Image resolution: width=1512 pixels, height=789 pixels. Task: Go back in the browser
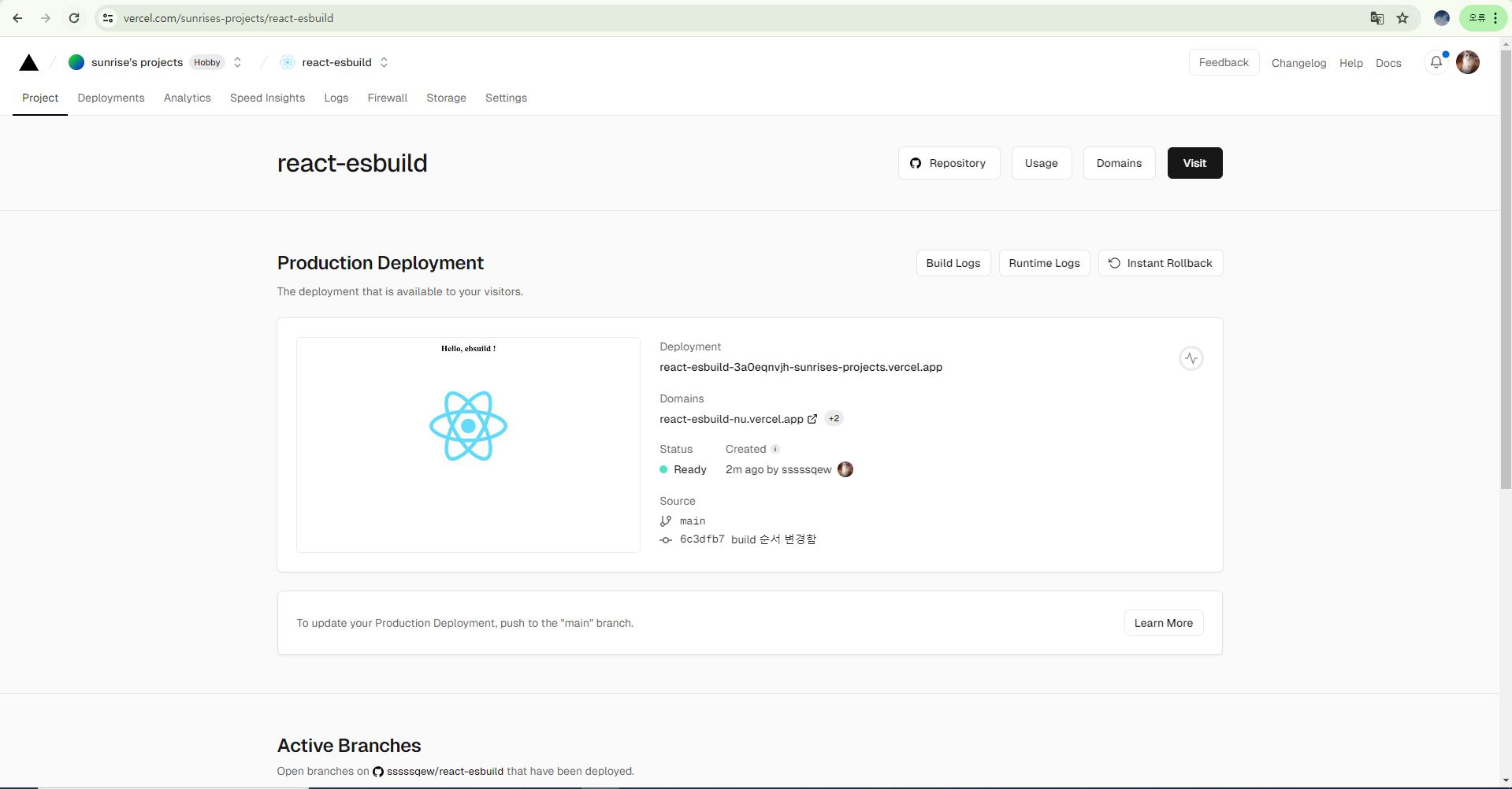pyautogui.click(x=17, y=18)
